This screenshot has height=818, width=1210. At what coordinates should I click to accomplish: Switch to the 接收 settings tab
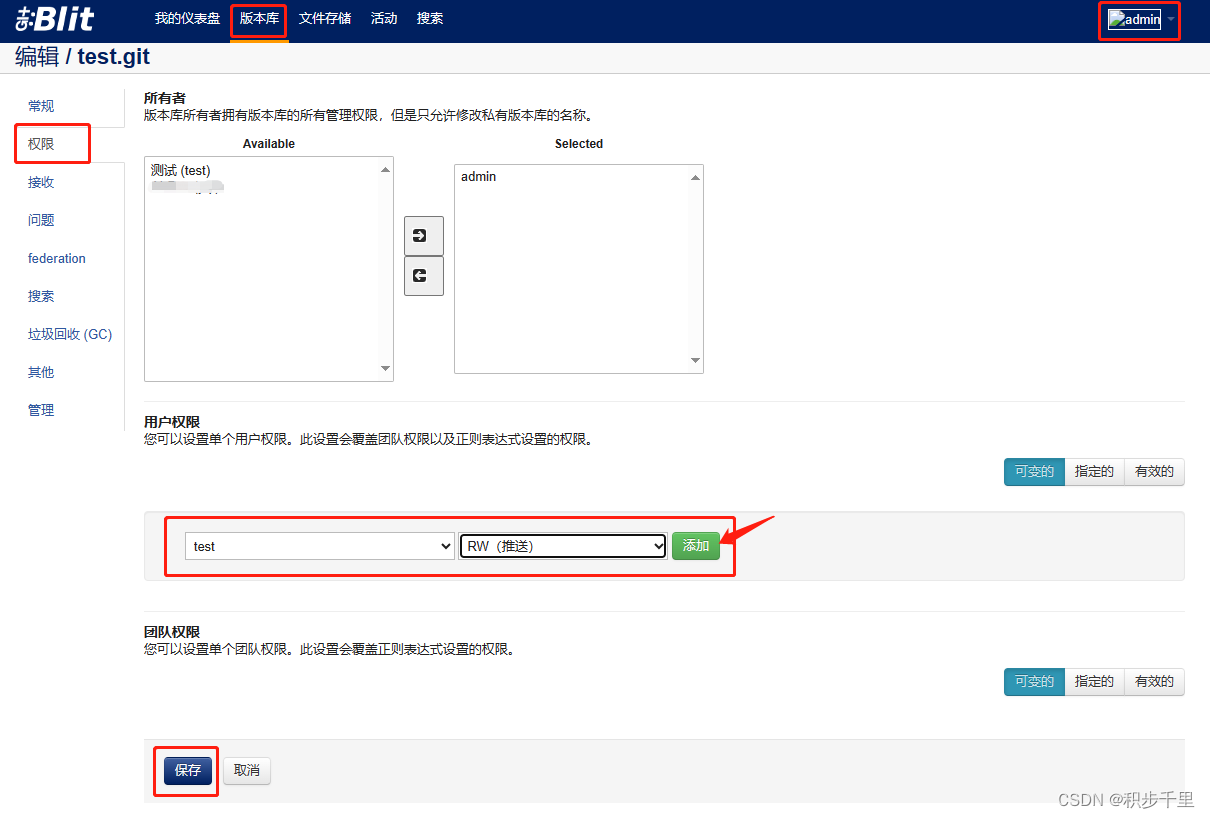tap(41, 182)
